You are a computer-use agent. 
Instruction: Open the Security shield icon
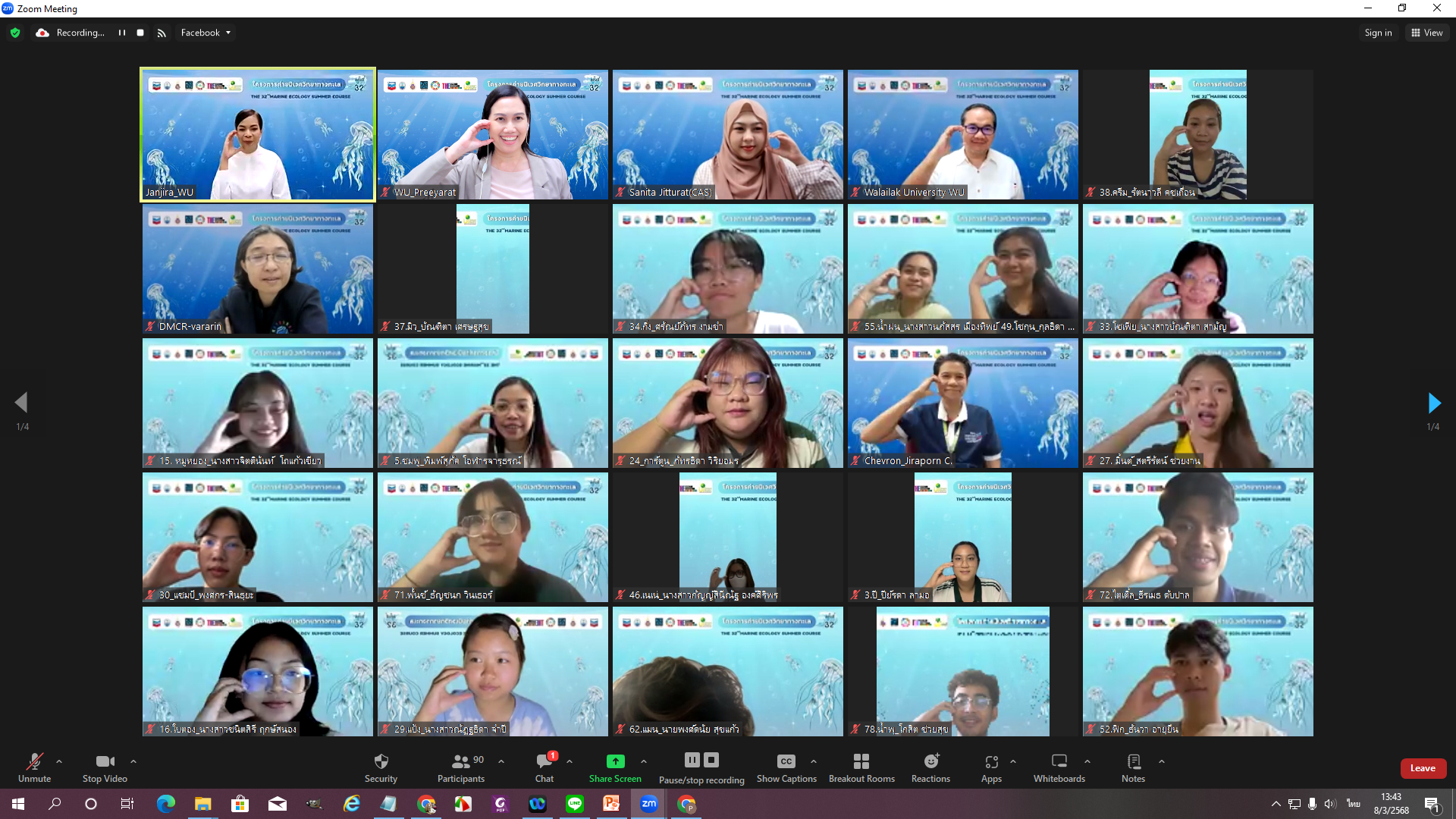pos(381,761)
